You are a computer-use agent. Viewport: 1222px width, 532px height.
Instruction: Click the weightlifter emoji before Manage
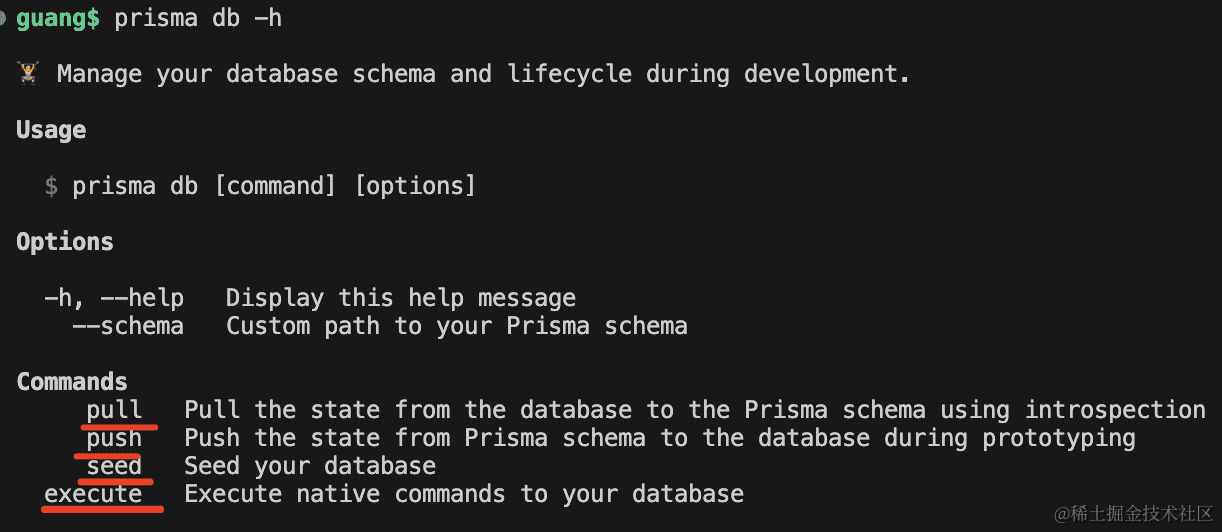tap(28, 73)
